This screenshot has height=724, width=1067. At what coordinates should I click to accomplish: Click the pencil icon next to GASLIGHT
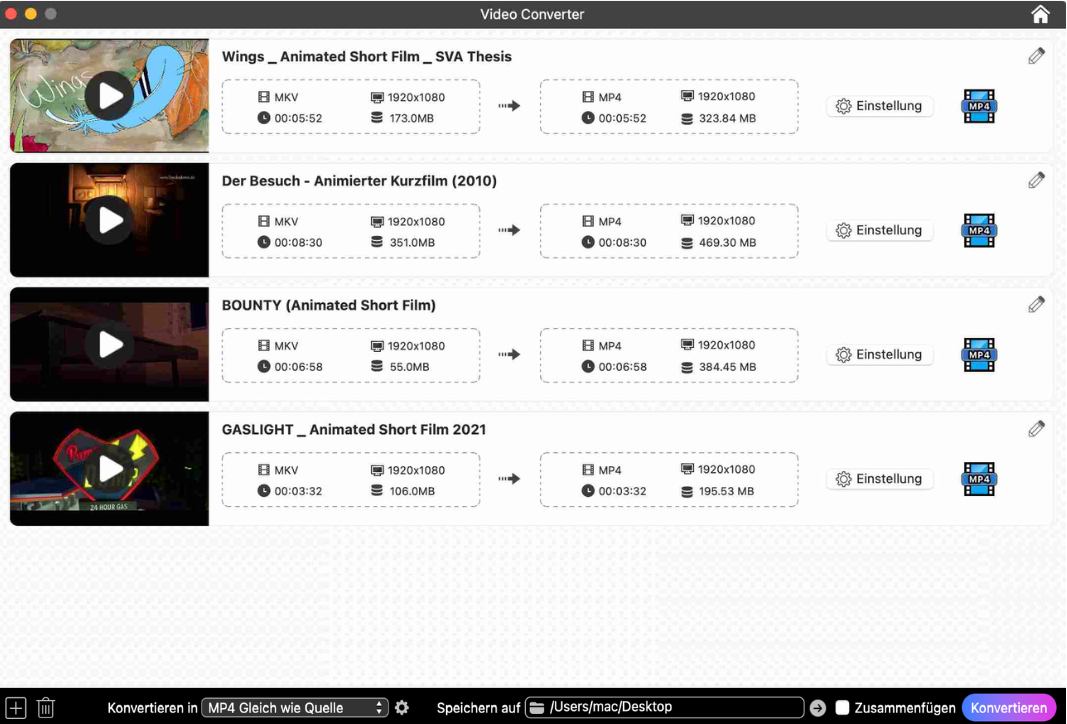coord(1037,428)
